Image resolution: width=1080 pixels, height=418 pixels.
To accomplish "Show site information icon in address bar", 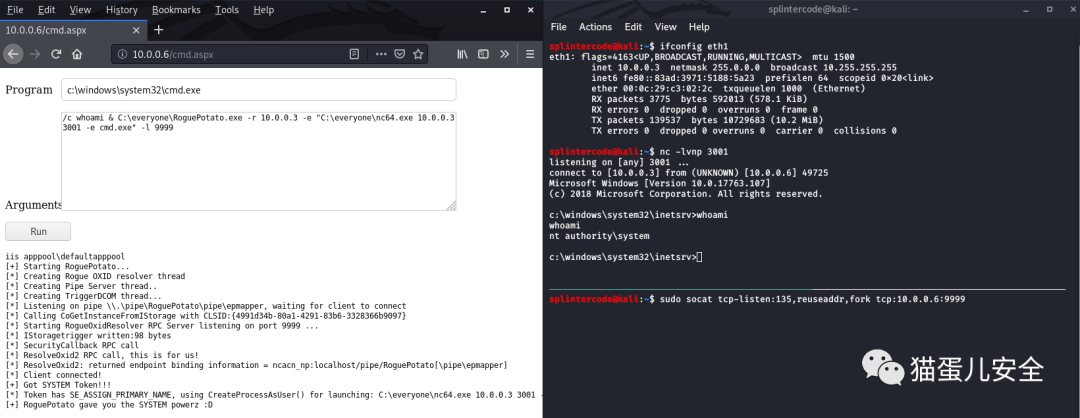I will tap(122, 54).
